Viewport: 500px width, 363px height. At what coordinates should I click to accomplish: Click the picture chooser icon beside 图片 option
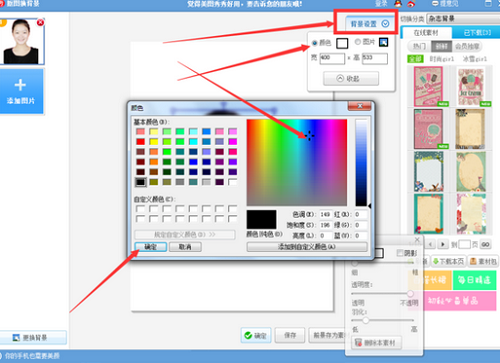[x=383, y=42]
